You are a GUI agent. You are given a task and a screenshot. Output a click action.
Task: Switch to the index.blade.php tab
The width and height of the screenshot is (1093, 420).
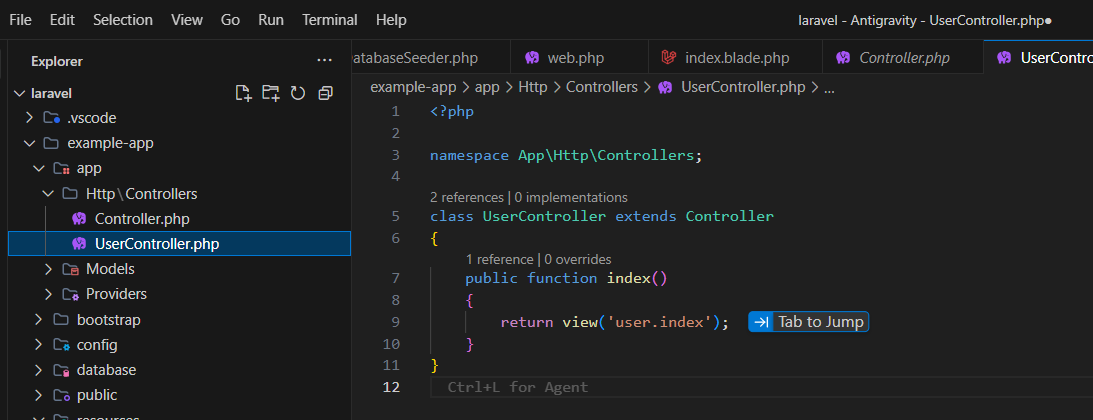[735, 58]
